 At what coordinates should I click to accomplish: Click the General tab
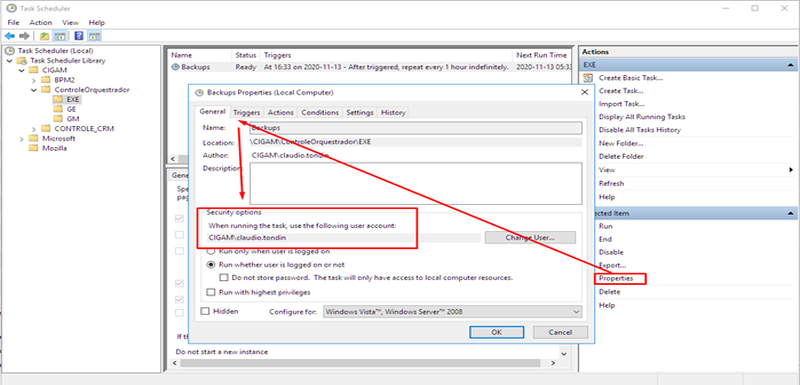pyautogui.click(x=213, y=112)
